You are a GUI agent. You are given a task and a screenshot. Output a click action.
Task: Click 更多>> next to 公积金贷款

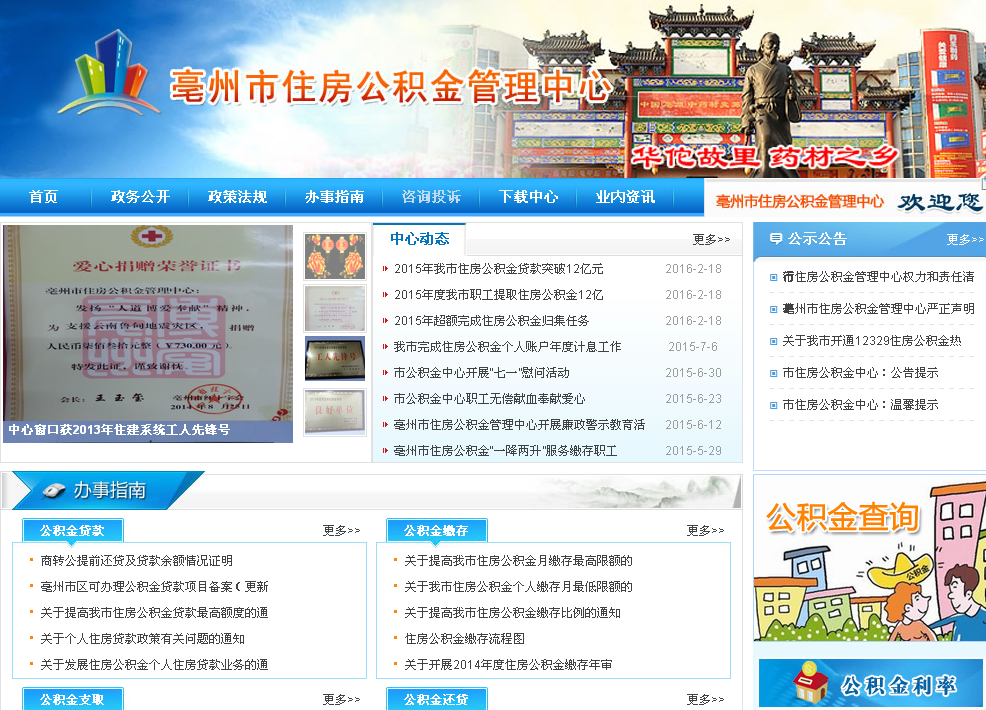tap(341, 531)
